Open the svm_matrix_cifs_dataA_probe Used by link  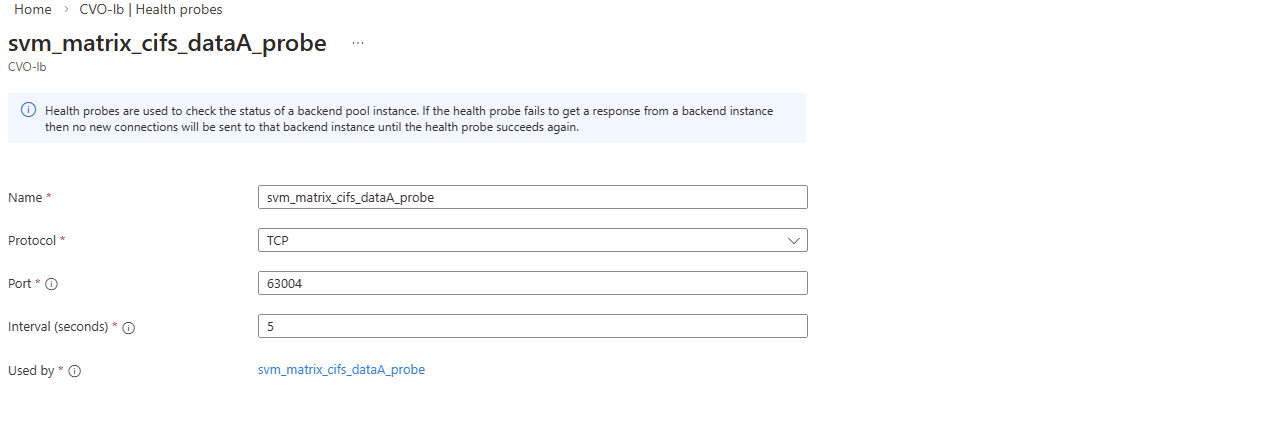pyautogui.click(x=341, y=370)
